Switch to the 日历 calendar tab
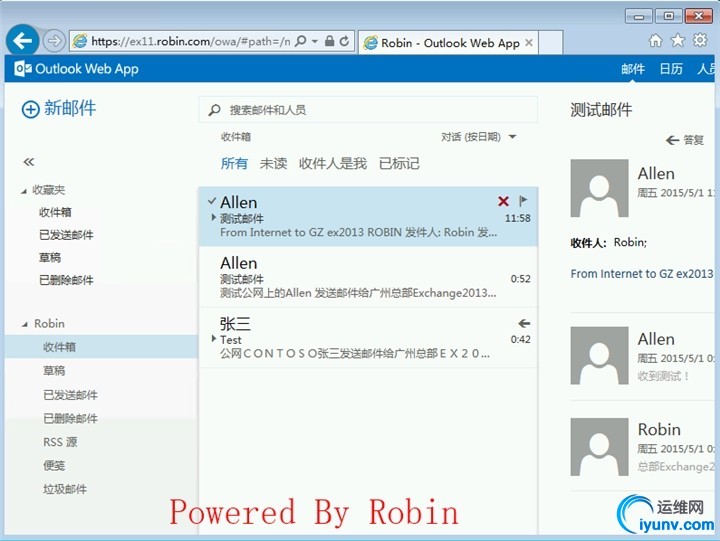 (x=671, y=69)
